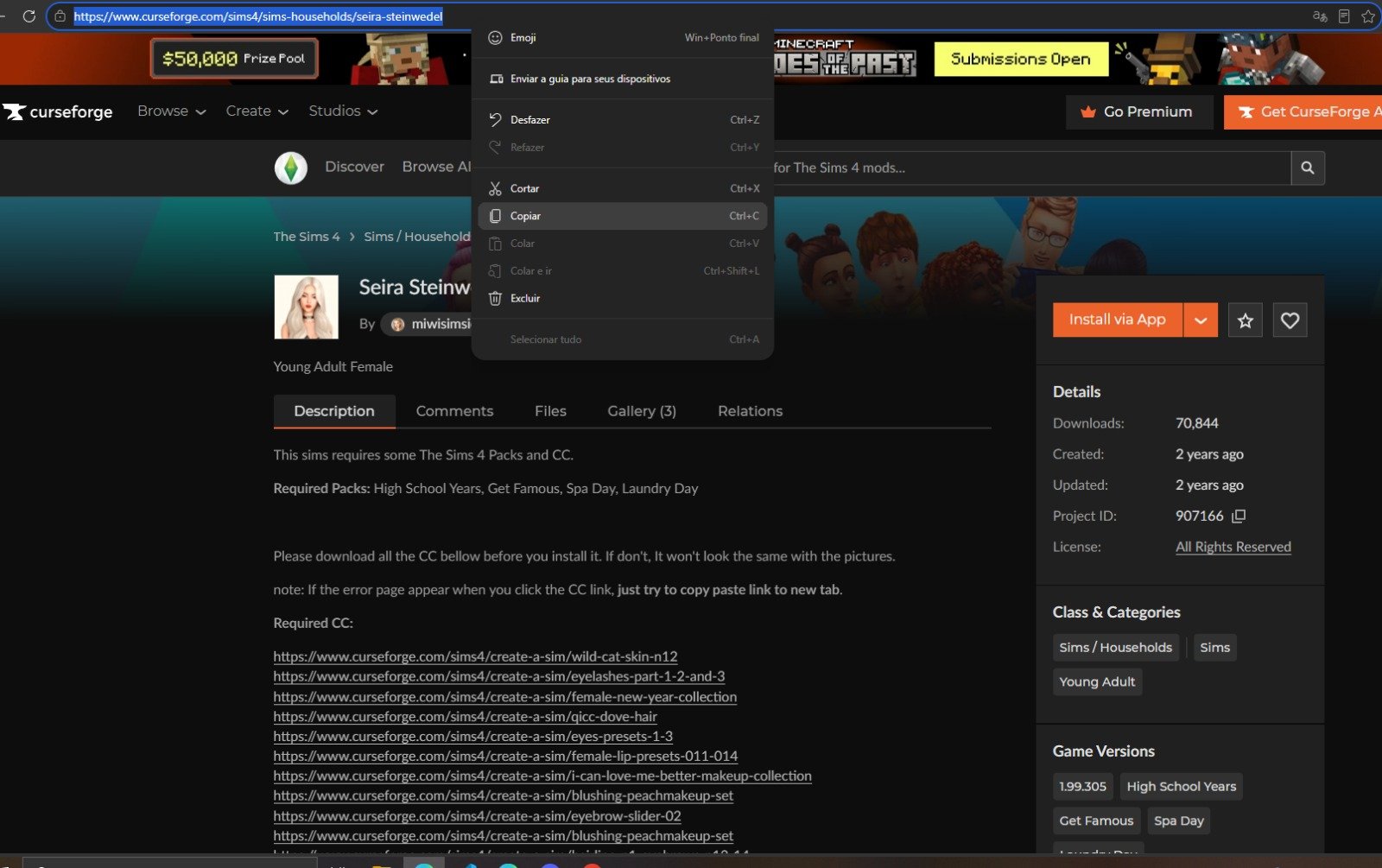Click The Sims 4 breadcrumb link

click(x=307, y=237)
